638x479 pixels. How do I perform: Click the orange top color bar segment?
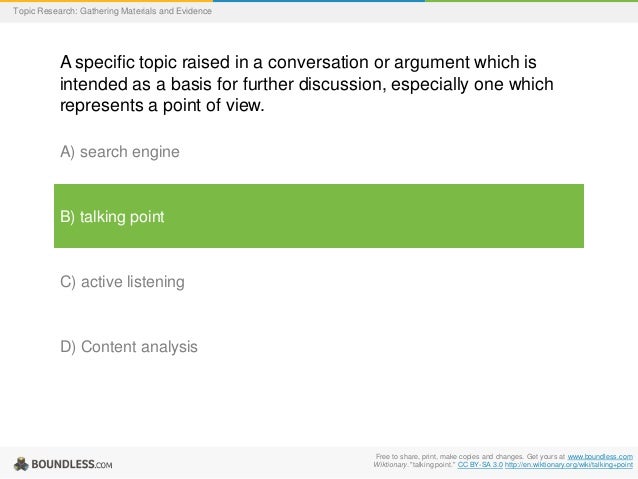tap(100, 1)
